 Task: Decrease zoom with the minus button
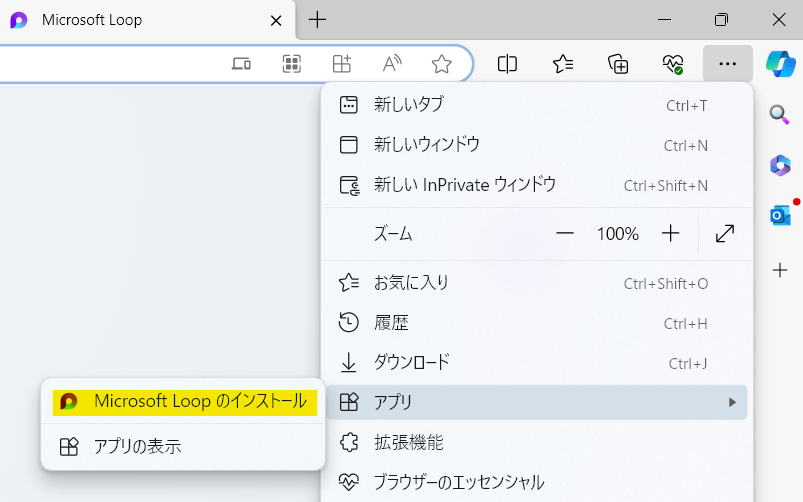[564, 234]
